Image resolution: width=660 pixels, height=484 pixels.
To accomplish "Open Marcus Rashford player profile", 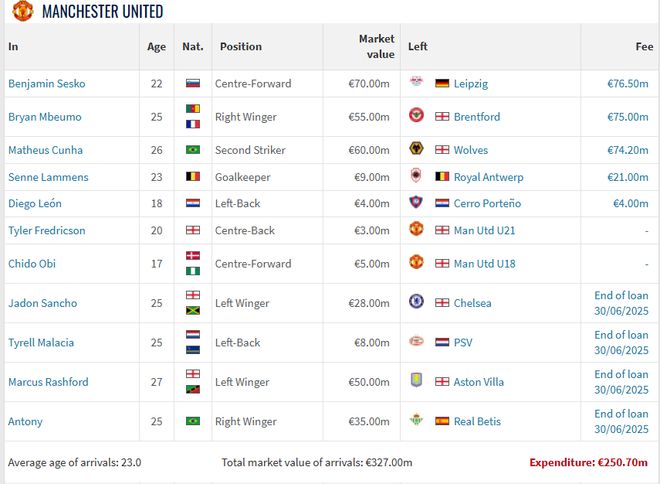I will [x=48, y=382].
